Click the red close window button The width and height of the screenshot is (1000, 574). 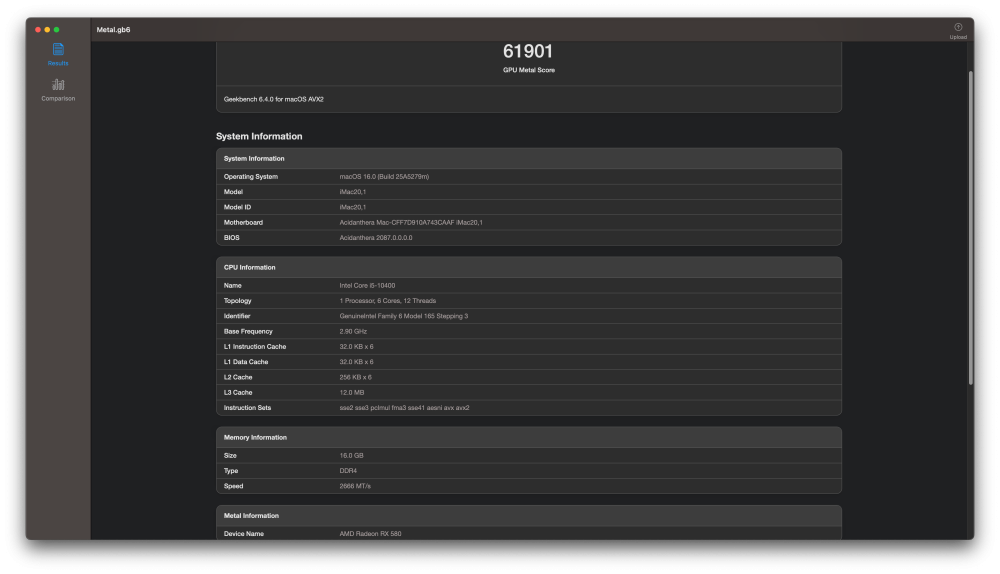[38, 30]
